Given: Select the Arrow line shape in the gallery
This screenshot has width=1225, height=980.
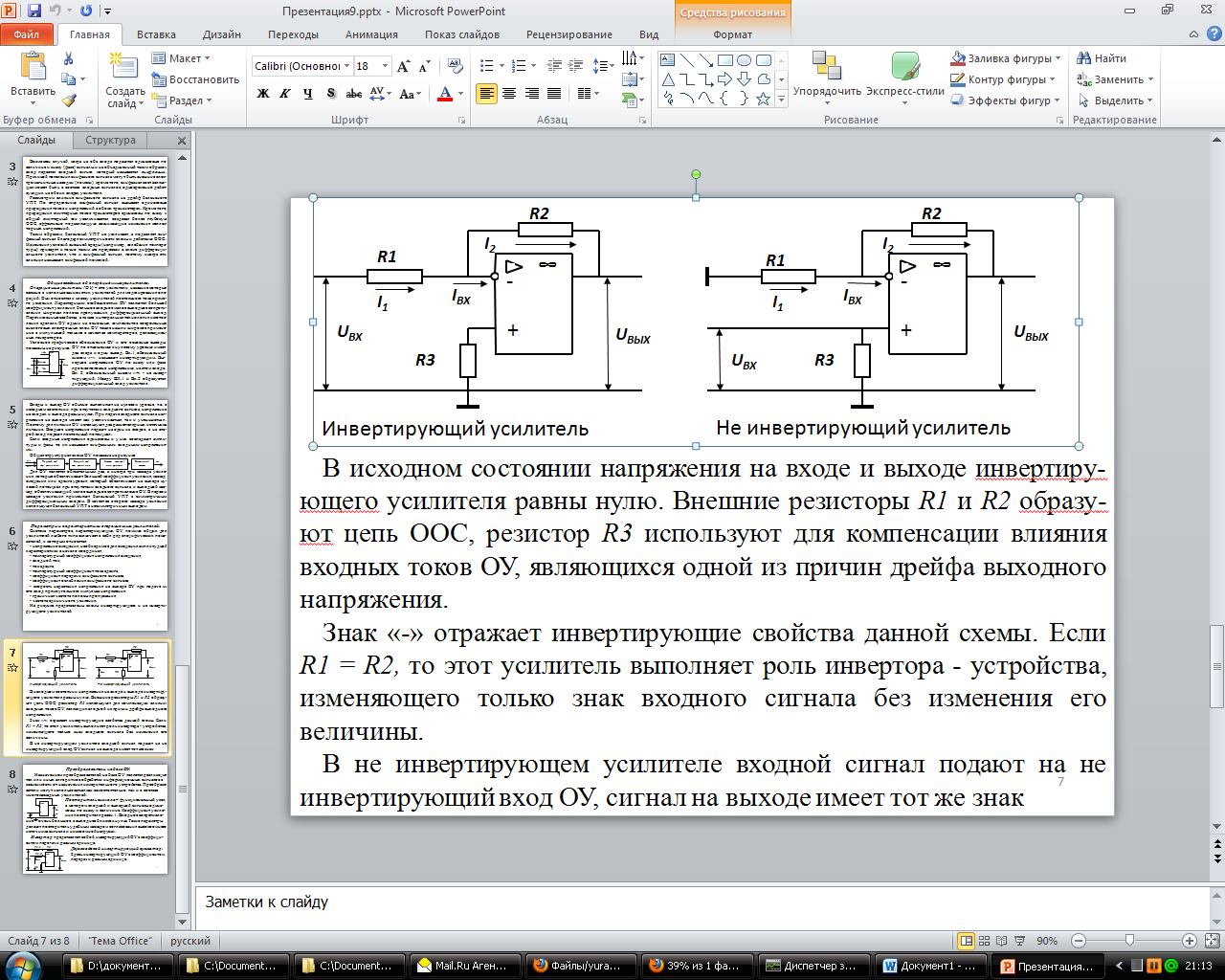Looking at the screenshot, I should [x=706, y=60].
